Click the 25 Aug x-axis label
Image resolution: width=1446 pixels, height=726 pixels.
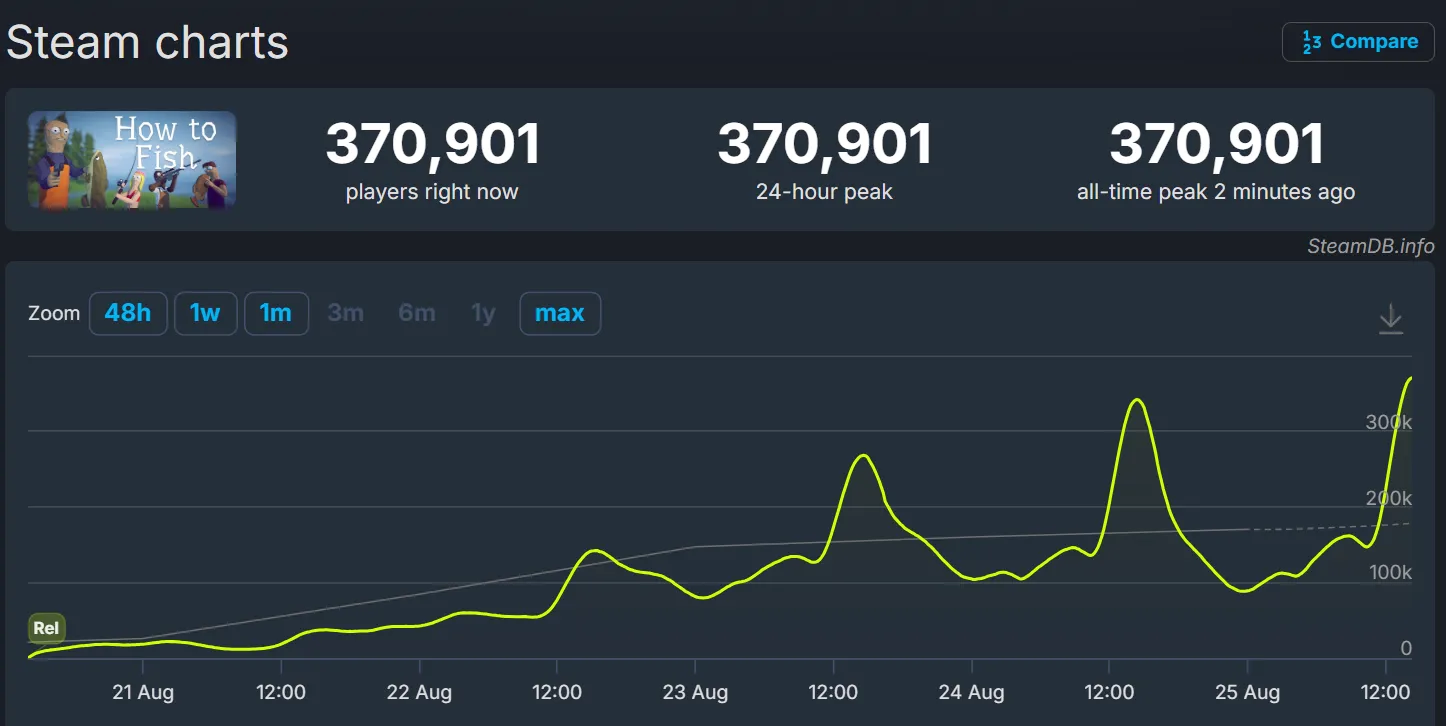tap(1247, 692)
